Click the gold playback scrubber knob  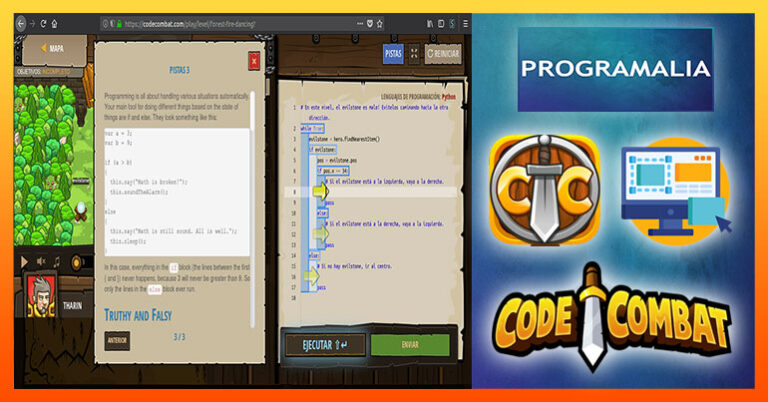(x=76, y=262)
